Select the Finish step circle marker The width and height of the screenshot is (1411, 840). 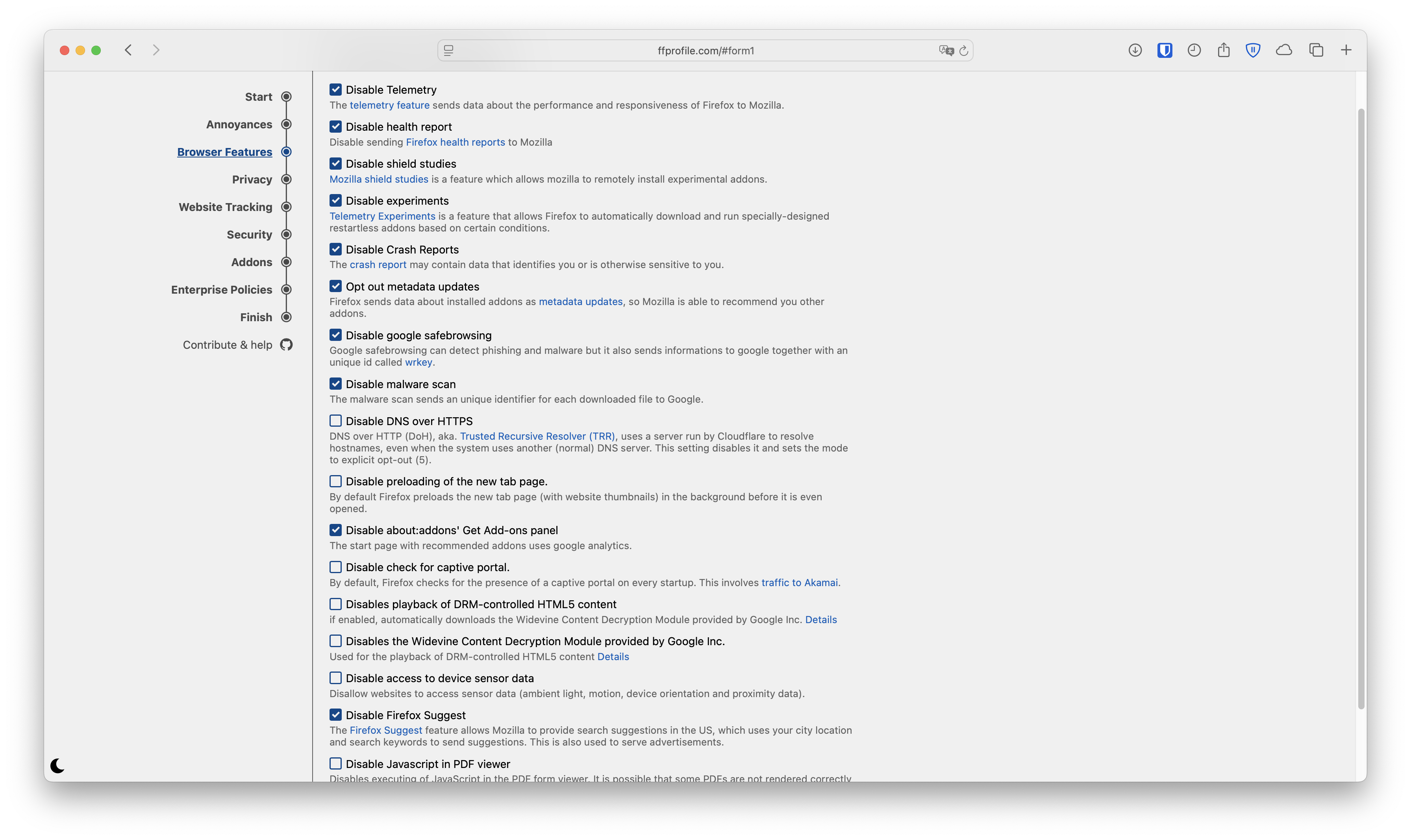pos(286,317)
